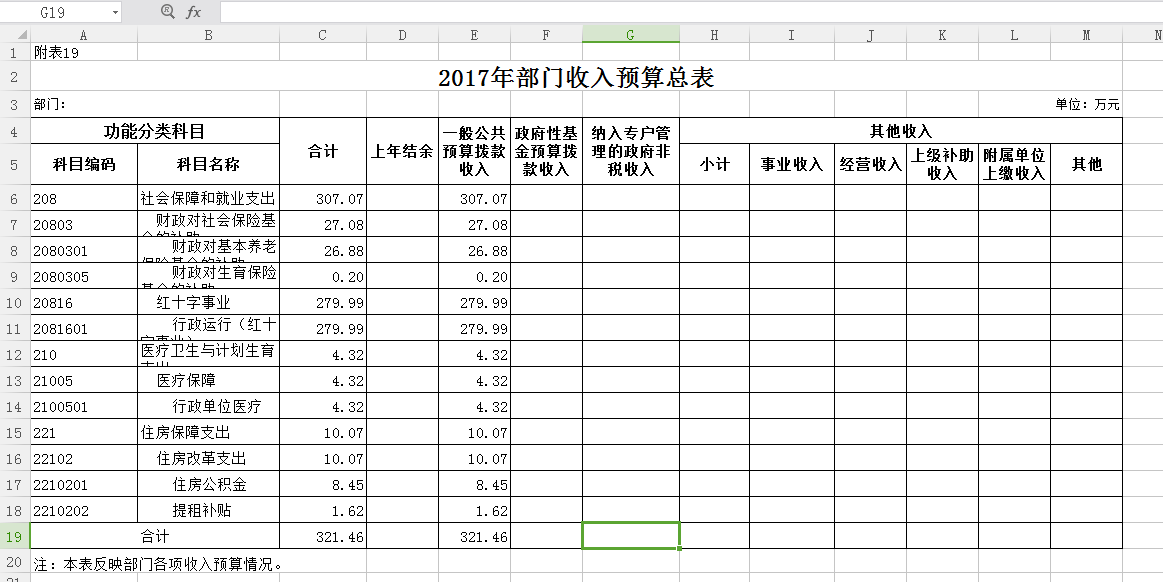Click subject code 2100501 cell
This screenshot has width=1163, height=582.
point(84,406)
